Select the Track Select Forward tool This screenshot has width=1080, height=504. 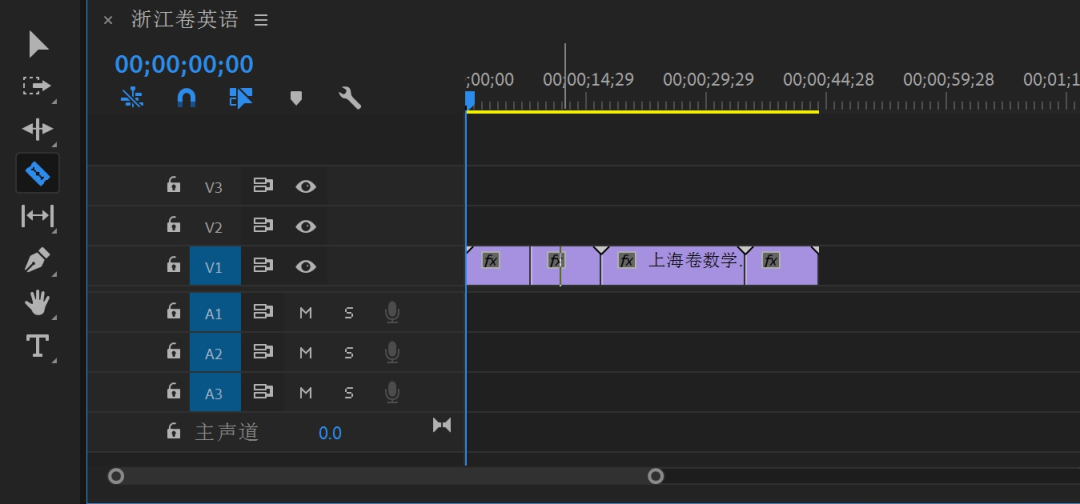(x=37, y=87)
